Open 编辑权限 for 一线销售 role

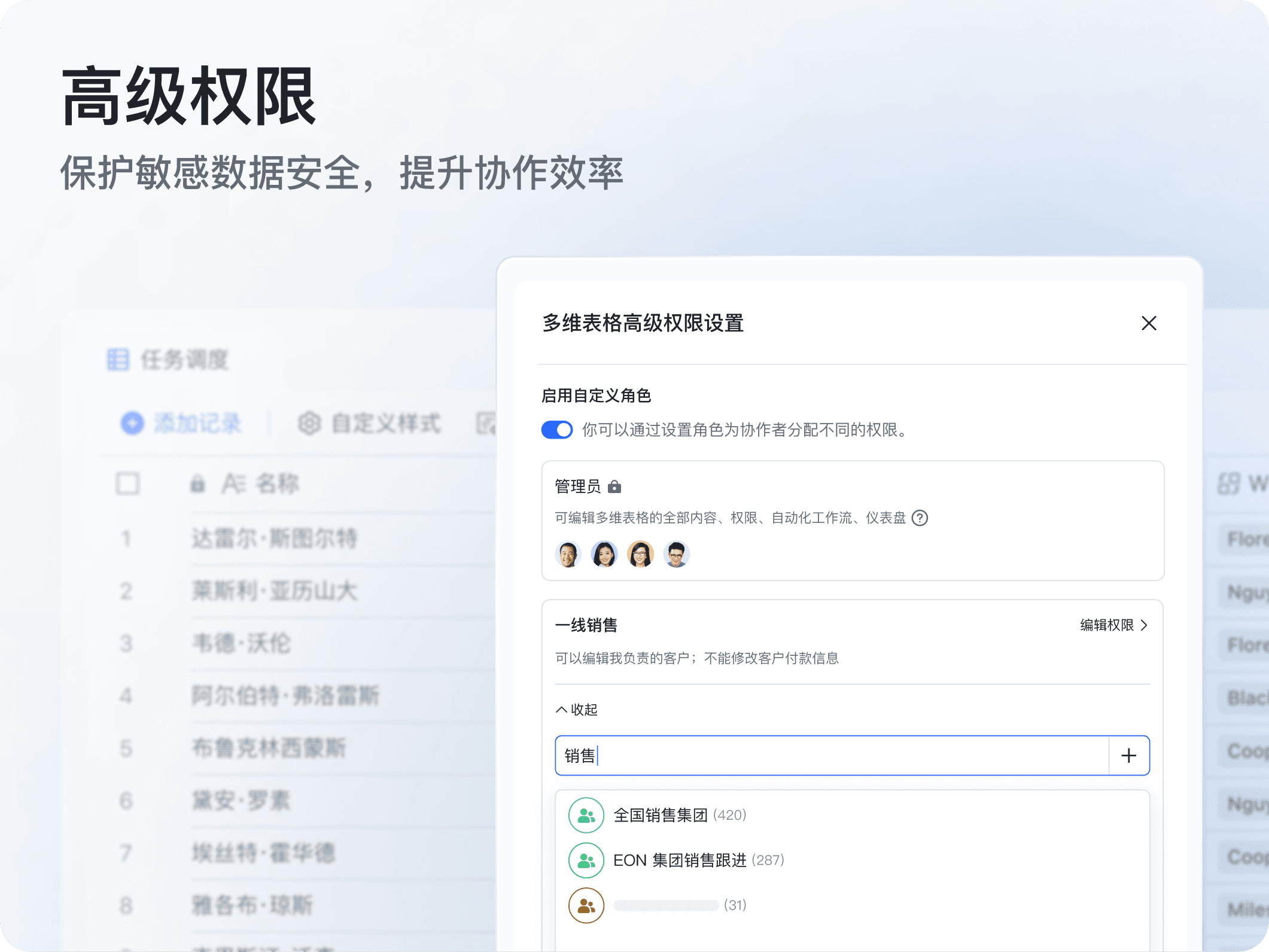coord(1107,625)
